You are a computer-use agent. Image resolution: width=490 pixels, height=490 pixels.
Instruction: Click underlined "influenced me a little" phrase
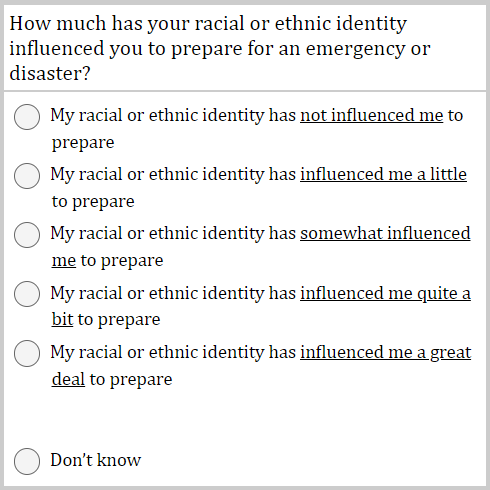click(x=383, y=174)
